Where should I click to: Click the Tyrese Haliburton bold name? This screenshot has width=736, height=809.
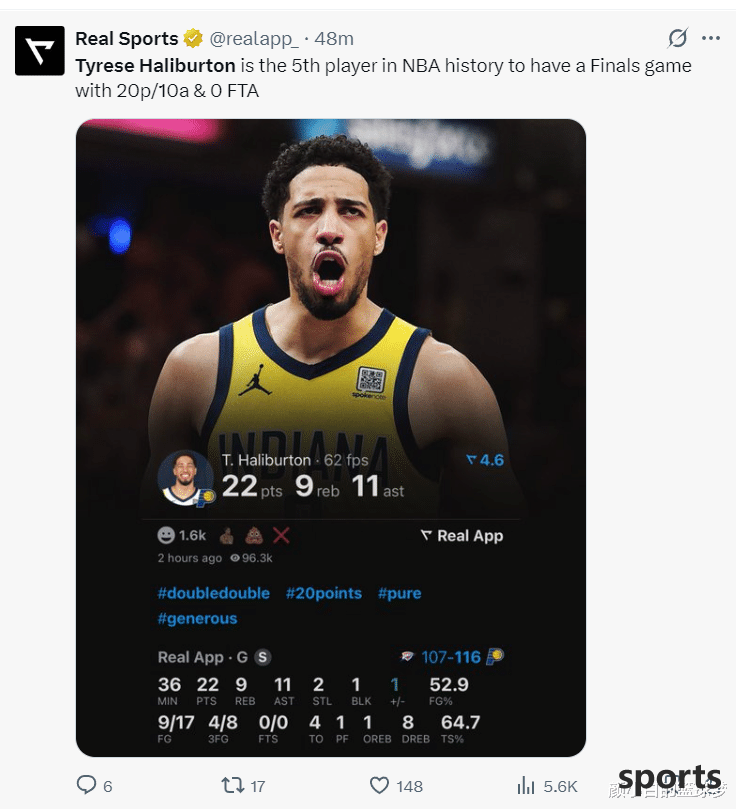[x=155, y=66]
